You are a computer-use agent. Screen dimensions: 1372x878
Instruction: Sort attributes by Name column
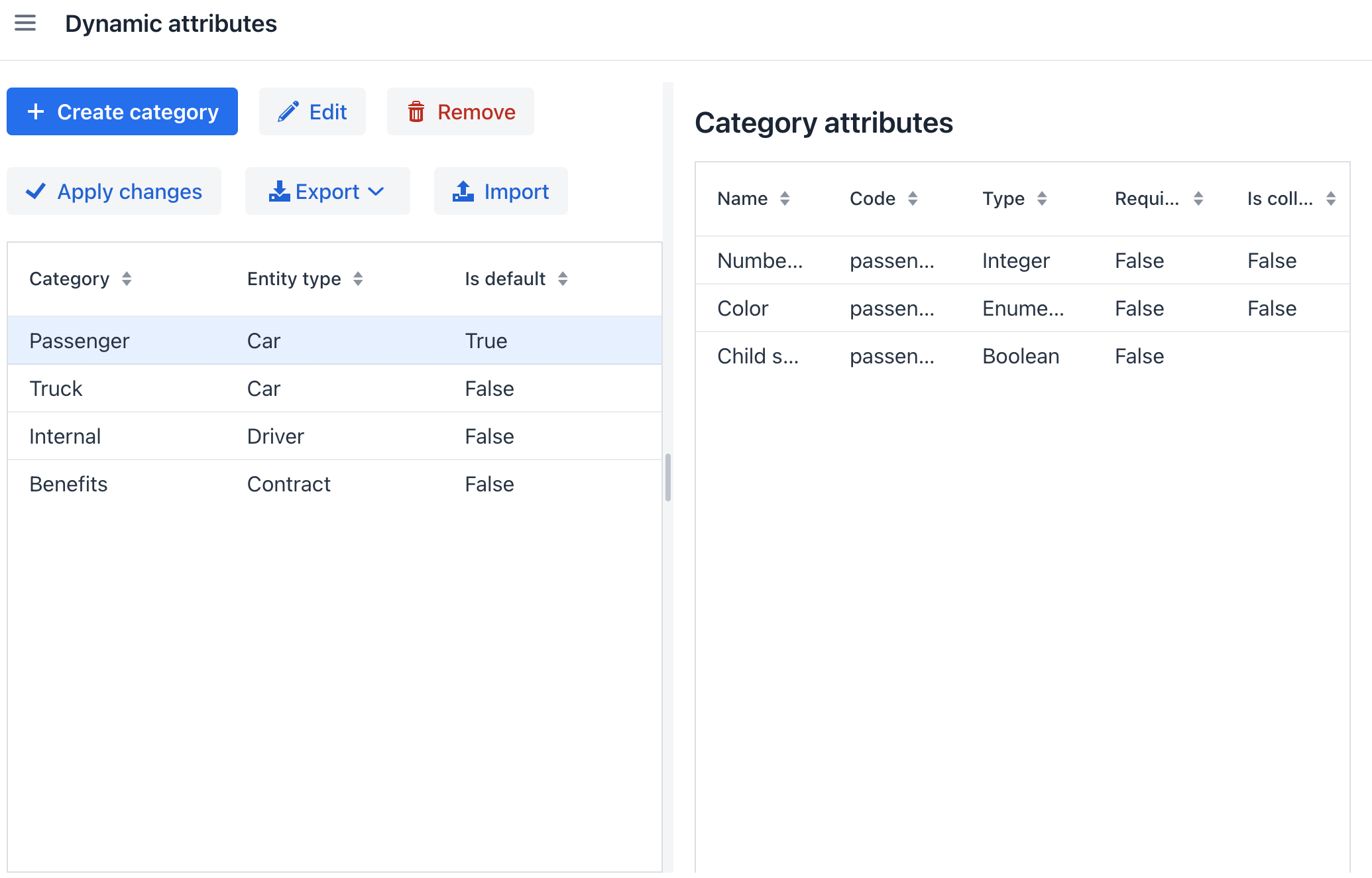(785, 198)
